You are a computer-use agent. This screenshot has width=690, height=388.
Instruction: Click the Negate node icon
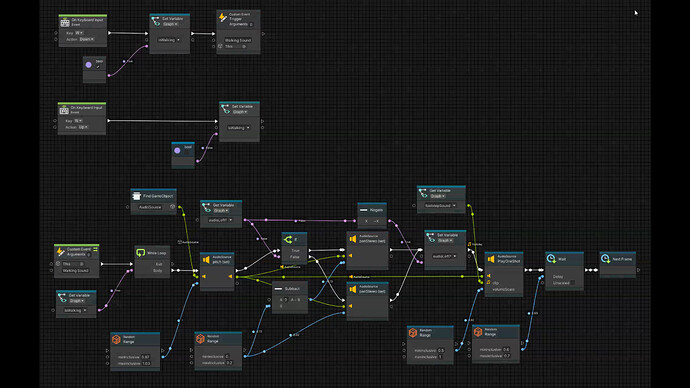(363, 210)
